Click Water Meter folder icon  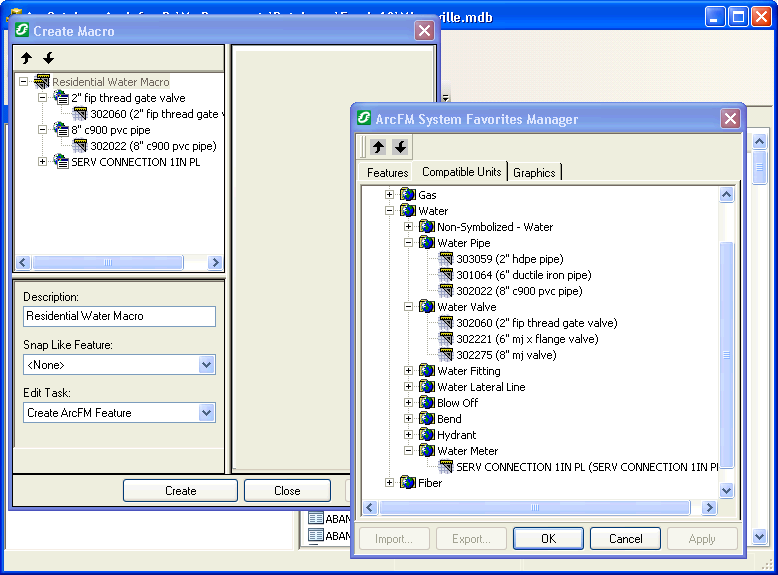427,450
